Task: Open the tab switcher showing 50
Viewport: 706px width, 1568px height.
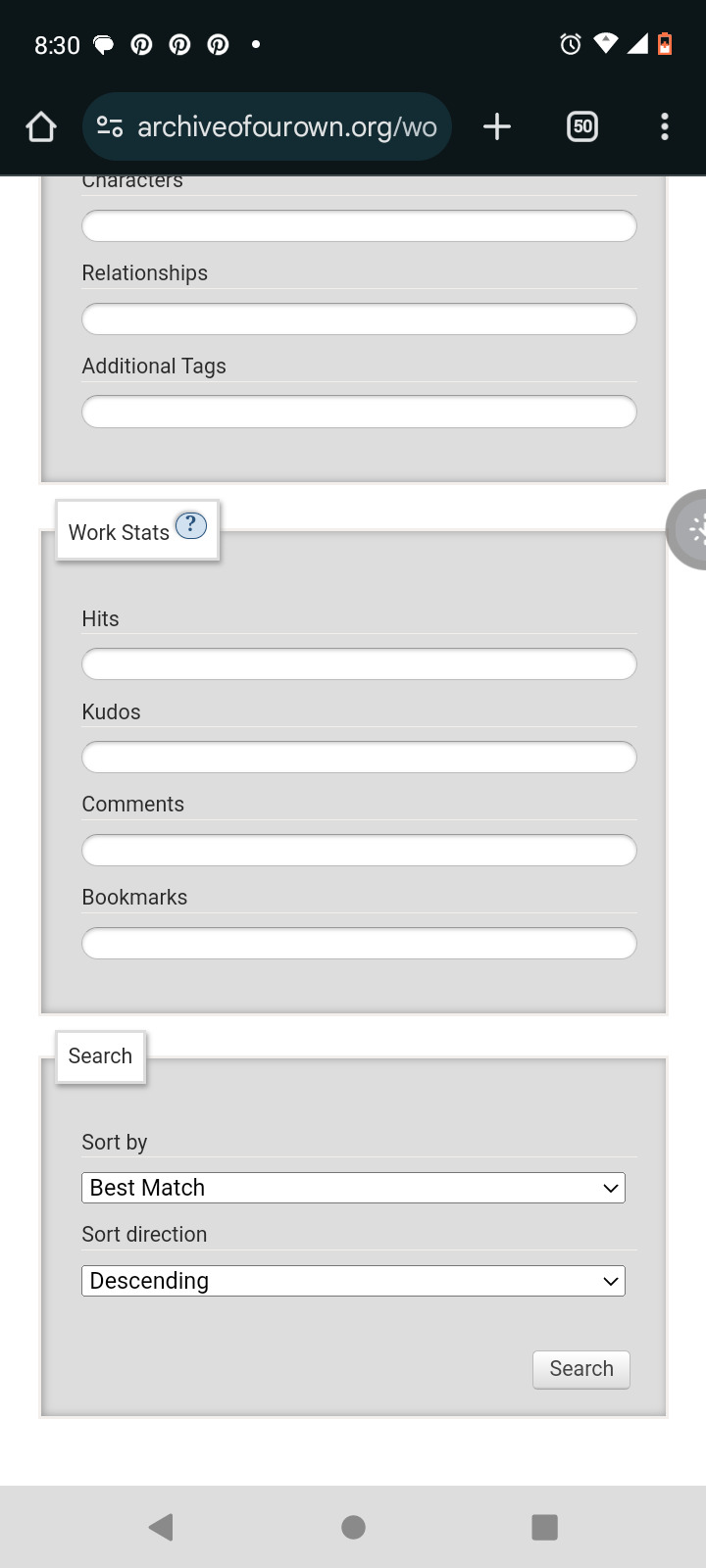Action: [582, 126]
